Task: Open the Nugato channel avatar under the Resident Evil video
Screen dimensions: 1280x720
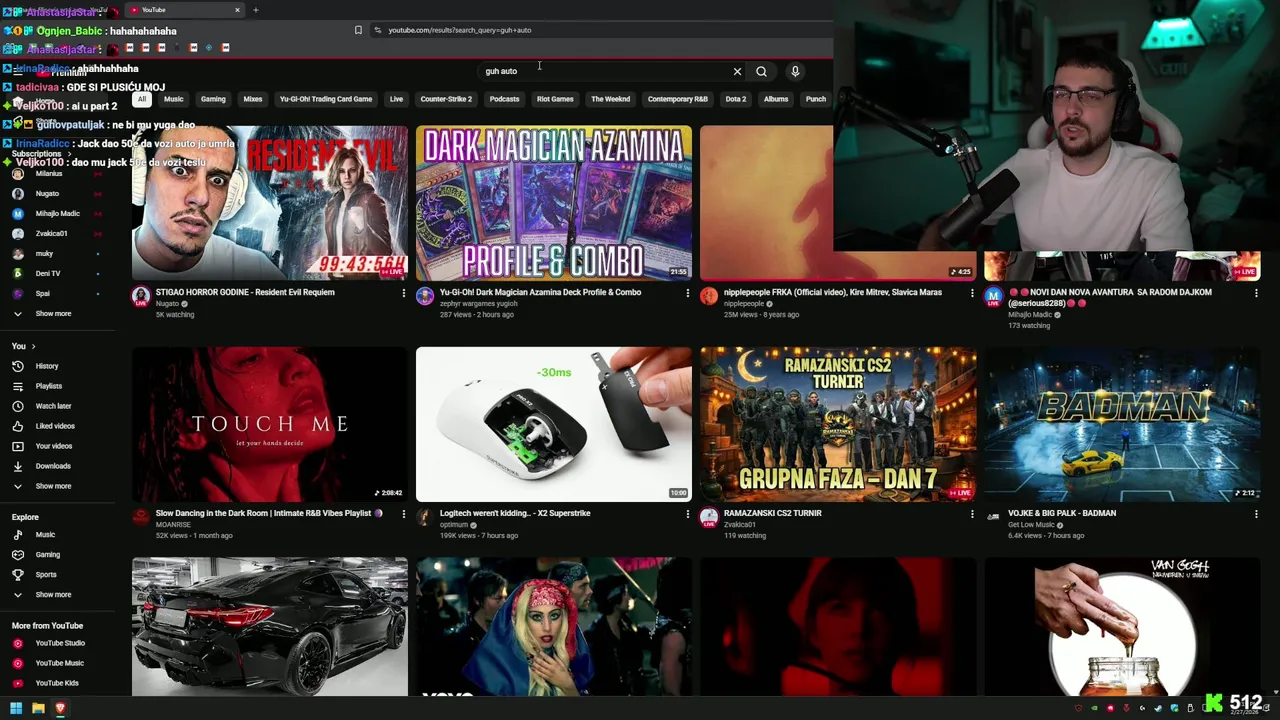Action: pyautogui.click(x=140, y=296)
